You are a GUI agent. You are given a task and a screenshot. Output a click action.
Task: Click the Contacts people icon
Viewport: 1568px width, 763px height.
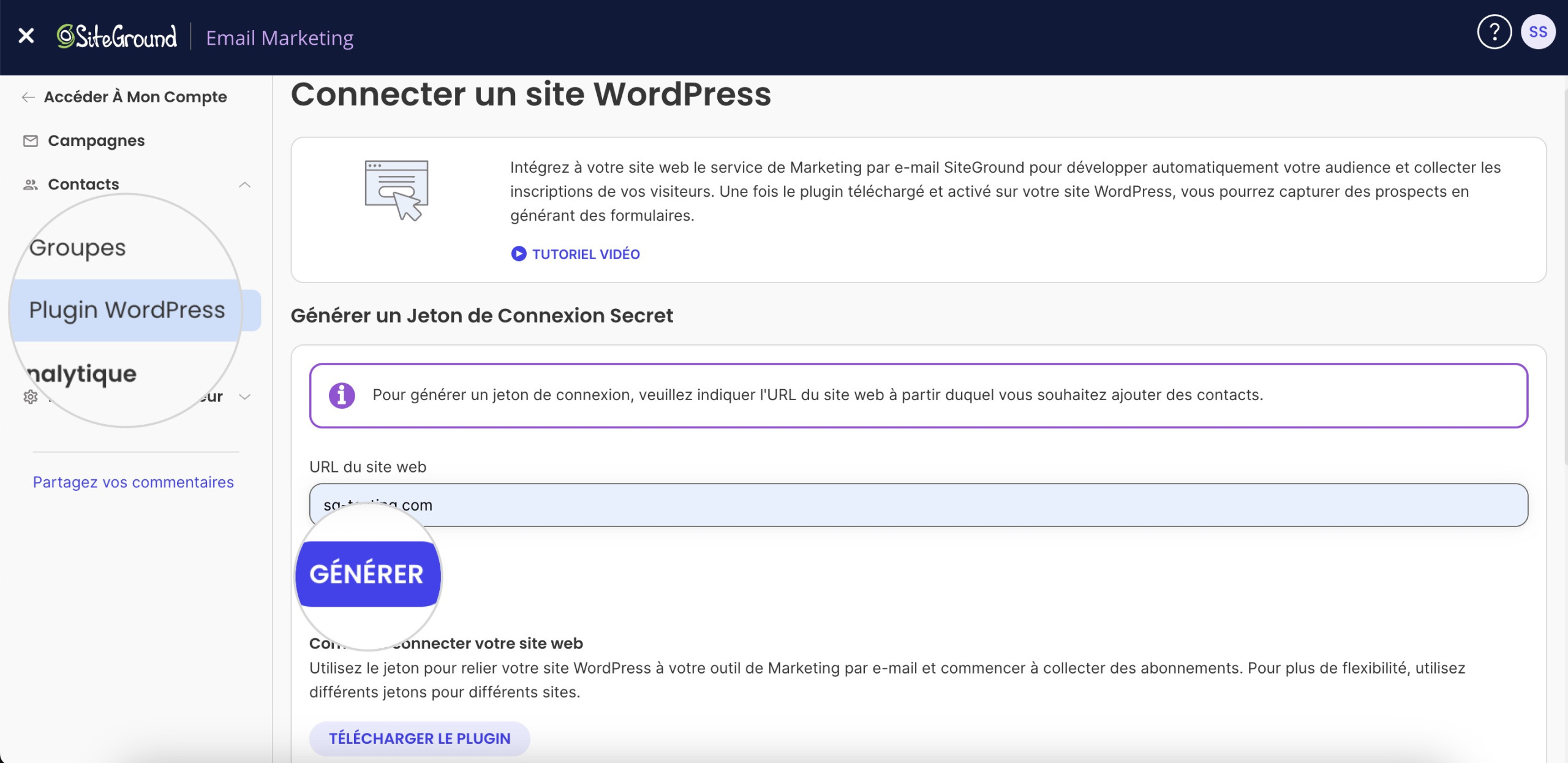click(31, 184)
